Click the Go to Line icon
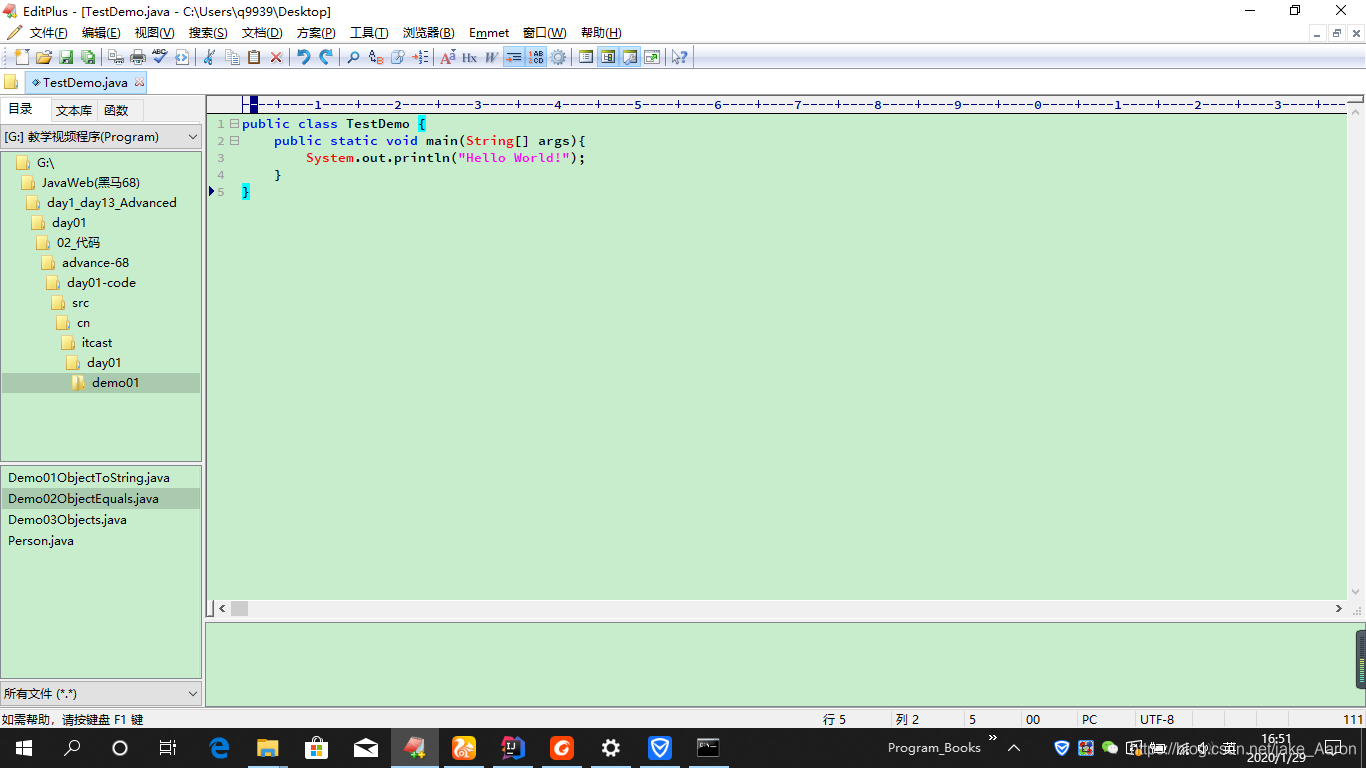1366x768 pixels. tap(420, 57)
